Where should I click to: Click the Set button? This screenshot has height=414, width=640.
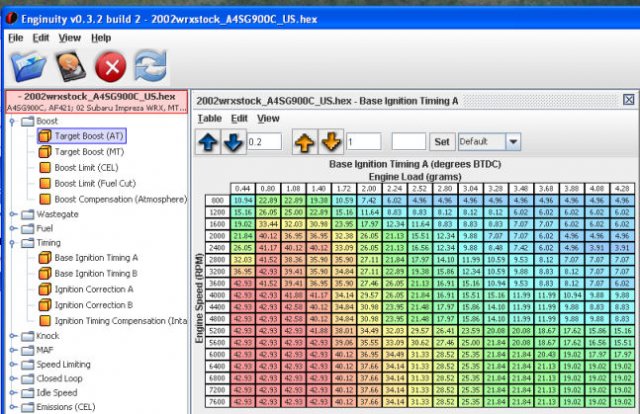(x=442, y=142)
